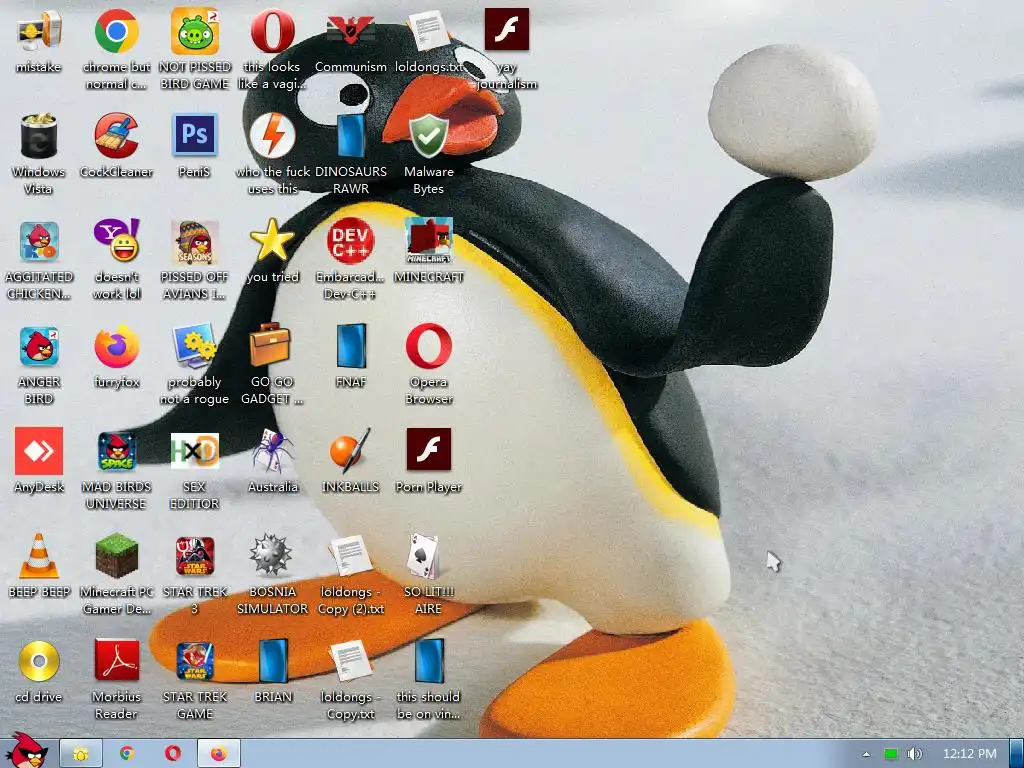The width and height of the screenshot is (1024, 768).
Task: Open the Angry Bird Start button
Action: 26,751
